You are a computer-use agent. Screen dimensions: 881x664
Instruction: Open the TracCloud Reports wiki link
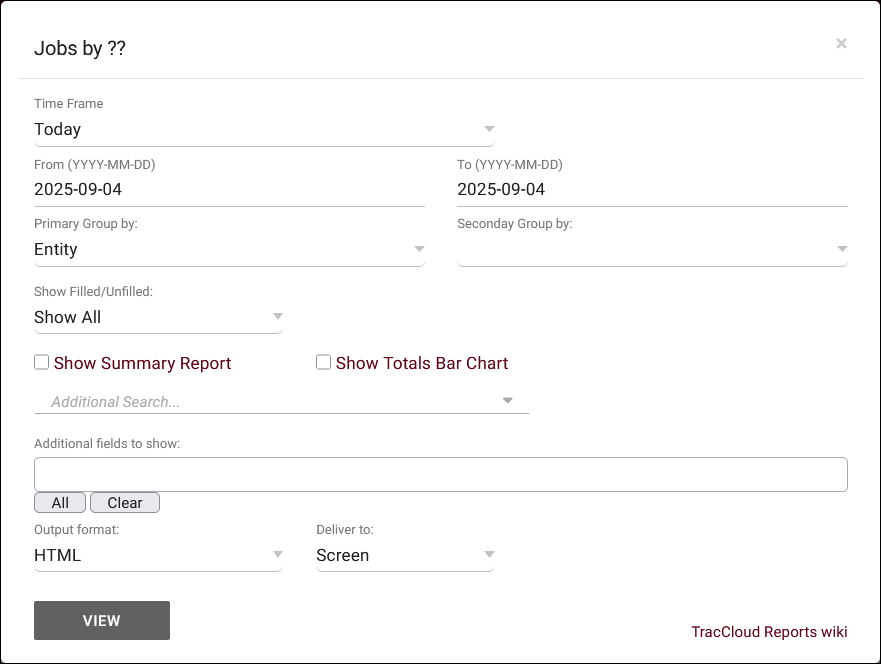[768, 632]
